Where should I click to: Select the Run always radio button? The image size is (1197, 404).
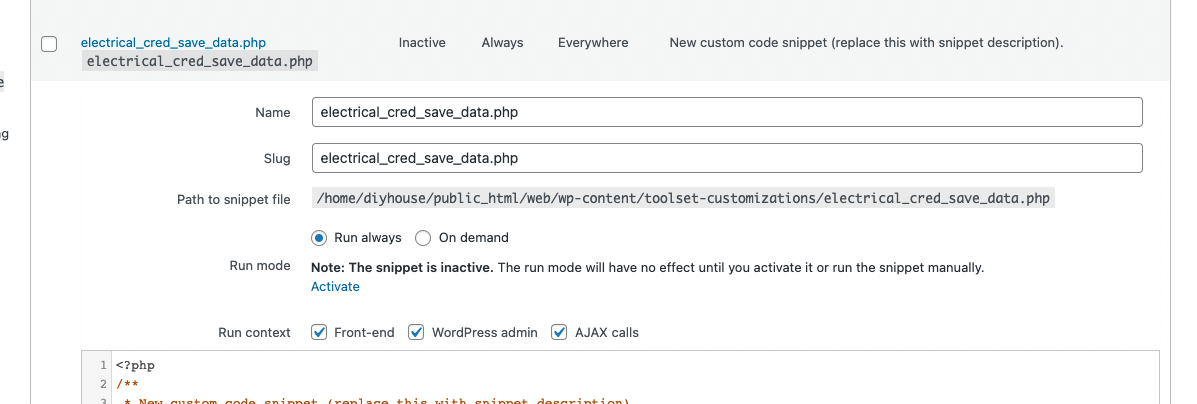coord(319,238)
